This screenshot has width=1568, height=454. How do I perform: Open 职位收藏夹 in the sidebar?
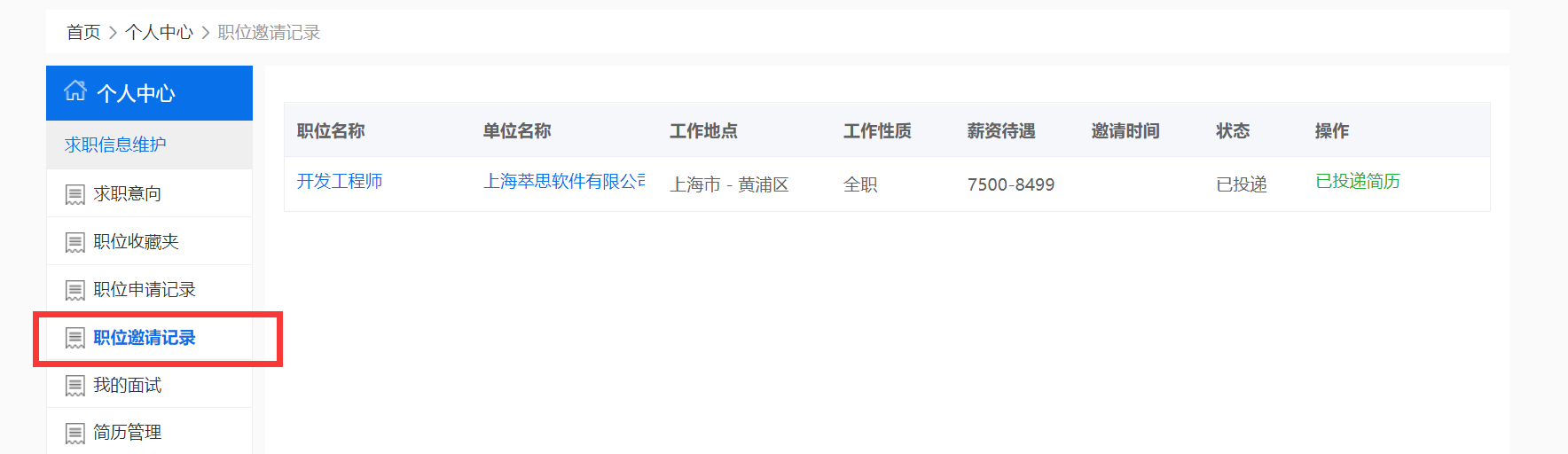pyautogui.click(x=149, y=241)
